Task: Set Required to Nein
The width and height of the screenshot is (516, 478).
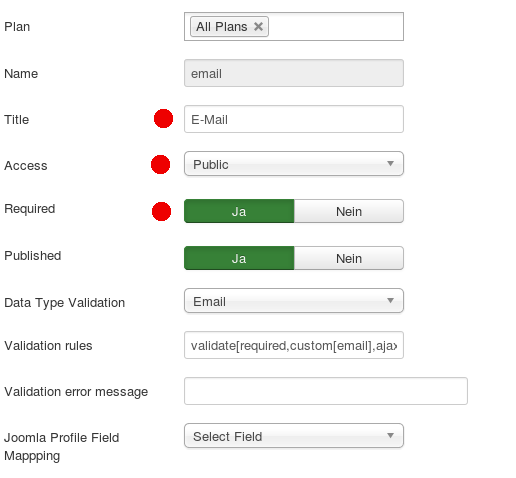Action: pyautogui.click(x=349, y=211)
